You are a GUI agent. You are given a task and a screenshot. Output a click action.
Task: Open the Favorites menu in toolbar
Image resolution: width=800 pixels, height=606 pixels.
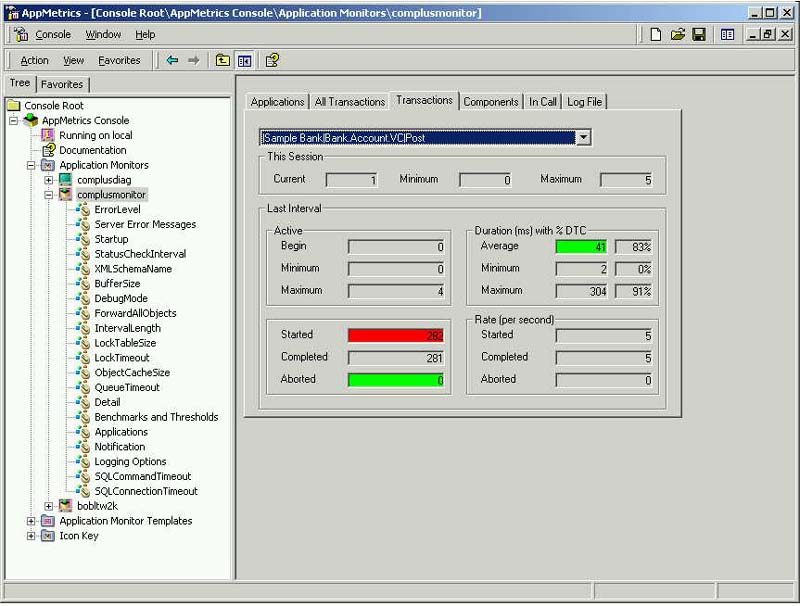119,61
